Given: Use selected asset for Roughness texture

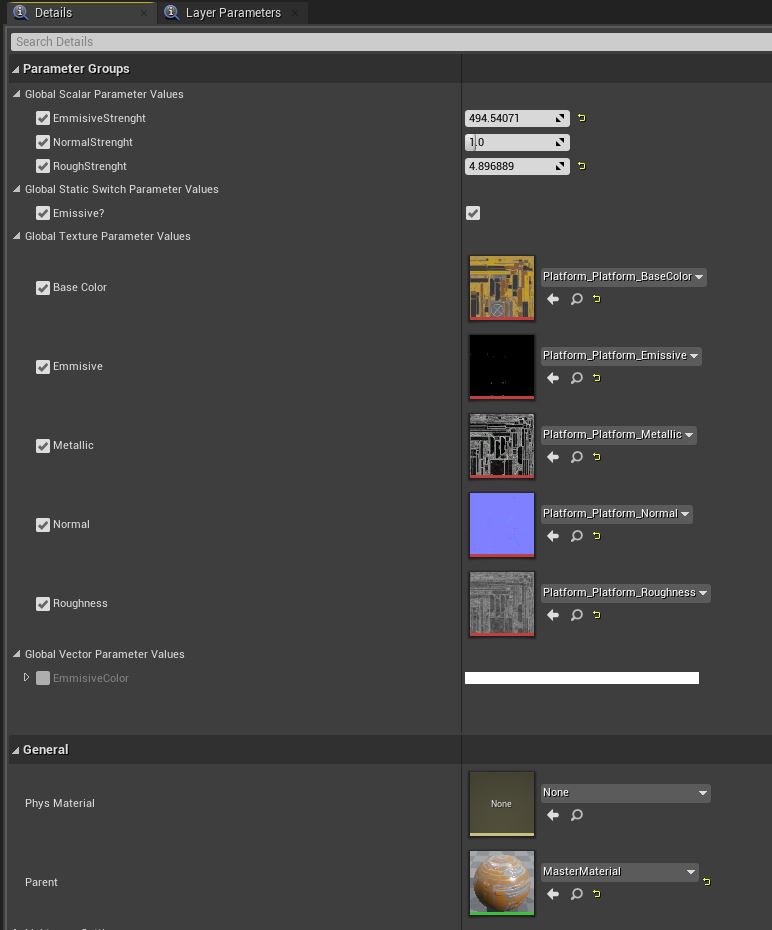Looking at the screenshot, I should click(553, 614).
